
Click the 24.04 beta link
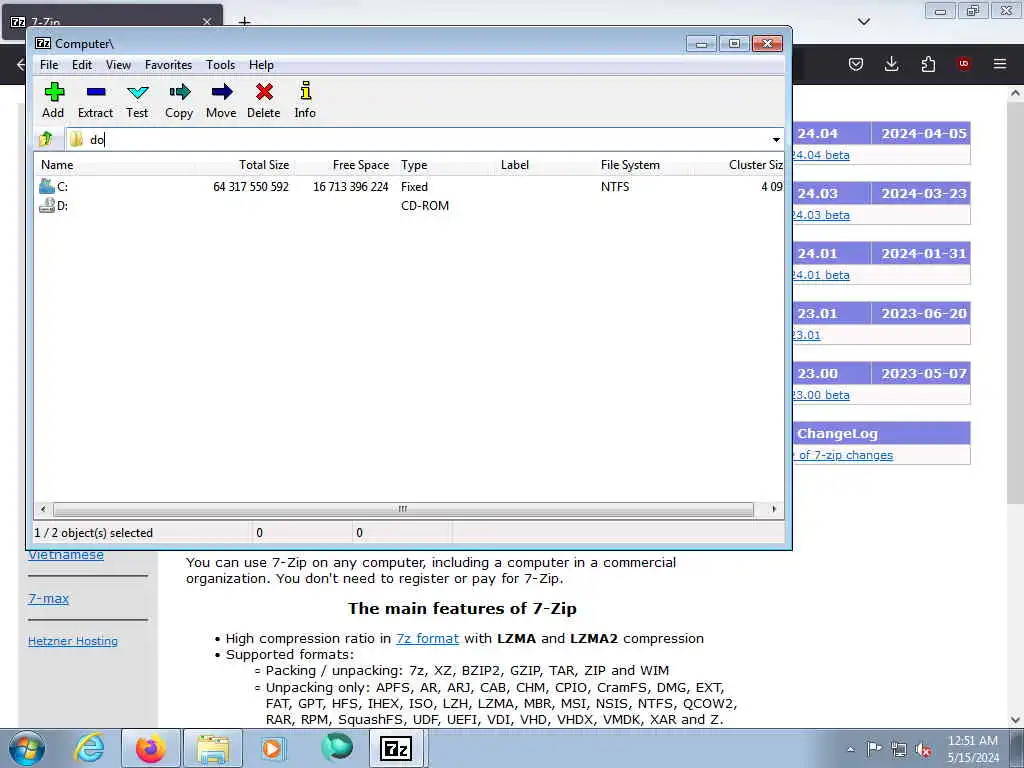tap(821, 155)
